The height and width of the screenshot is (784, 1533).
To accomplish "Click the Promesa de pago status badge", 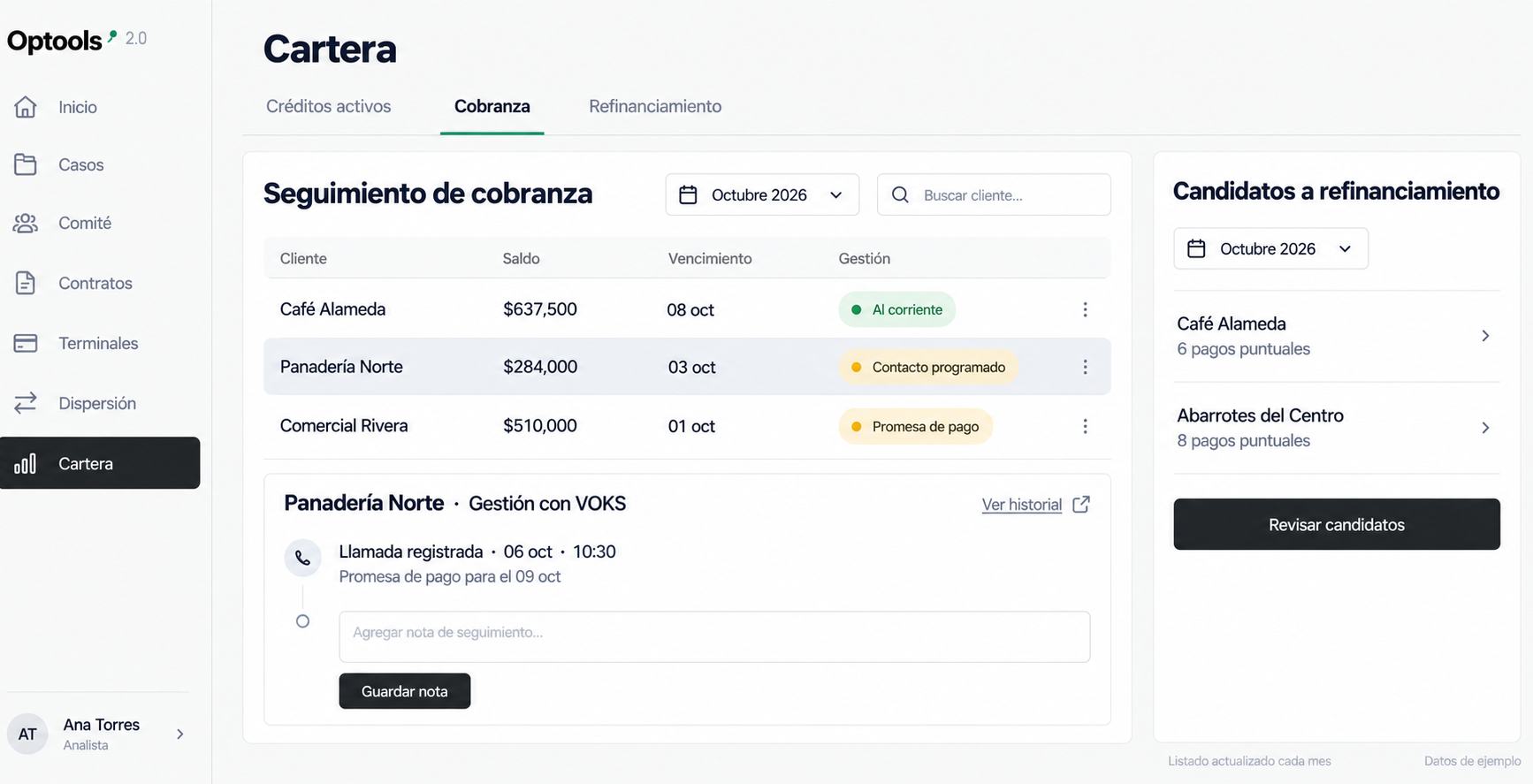I will (x=916, y=426).
